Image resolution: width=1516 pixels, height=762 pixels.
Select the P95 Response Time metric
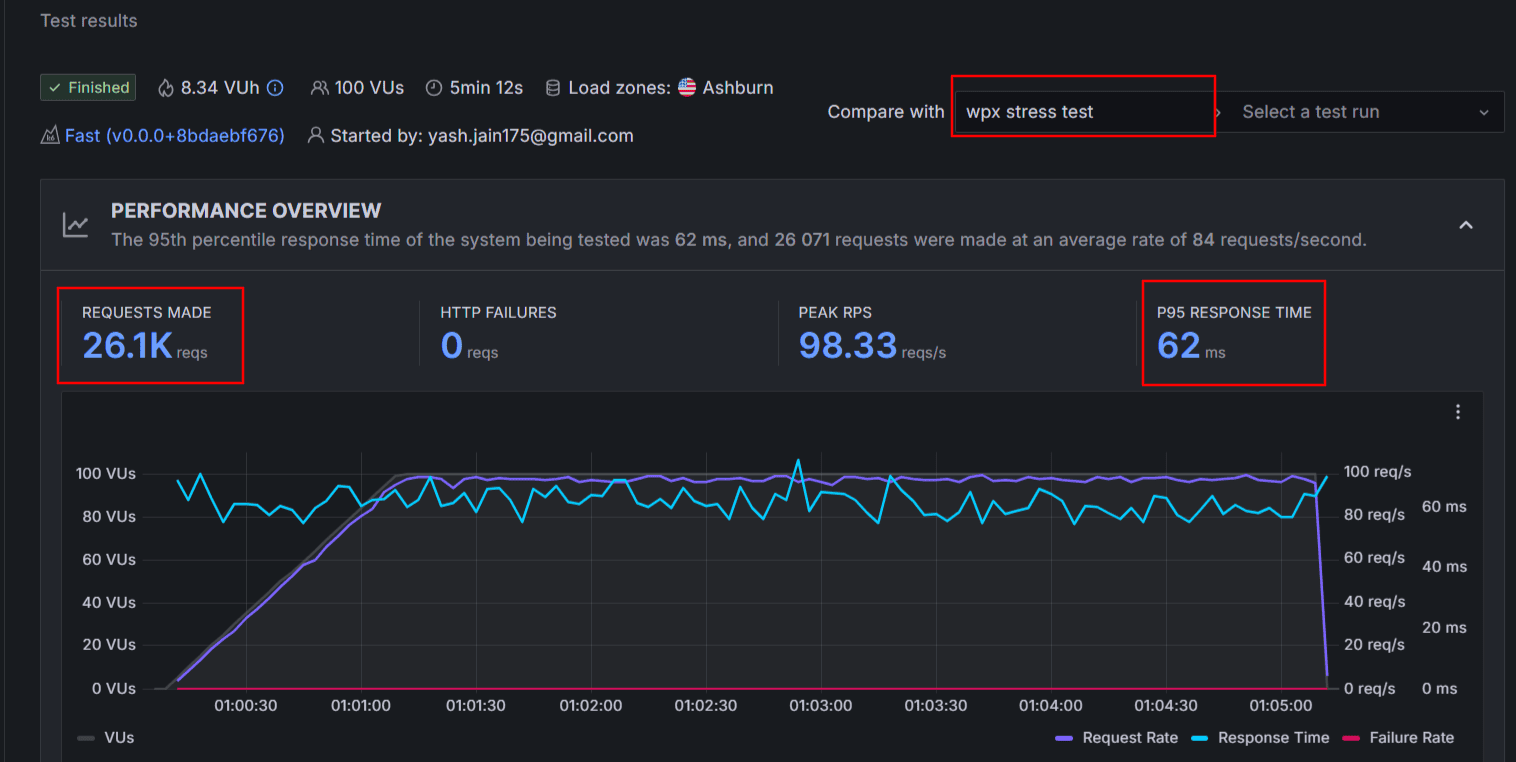(1233, 334)
